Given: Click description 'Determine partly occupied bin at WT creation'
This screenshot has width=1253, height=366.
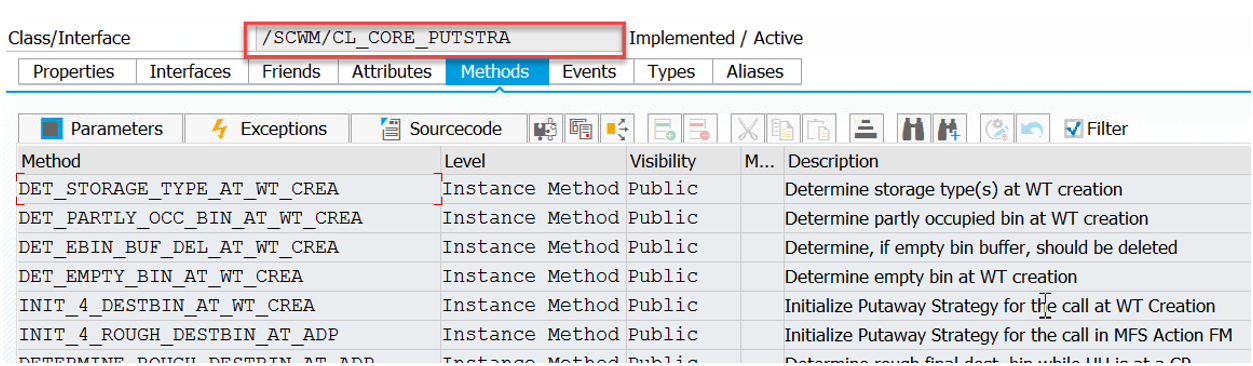Looking at the screenshot, I should [966, 218].
